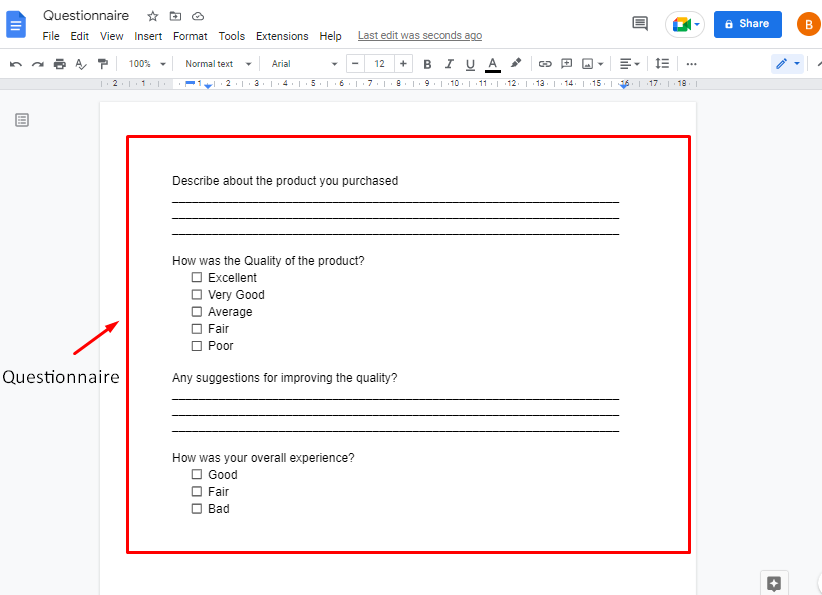Check the Average checkbox

click(197, 312)
